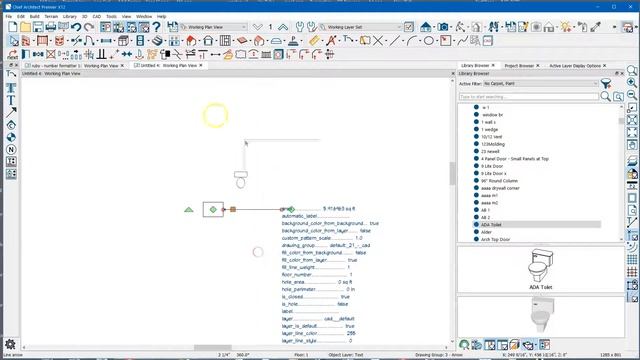Pick the eyedropper Material Painter tool
Viewport: 640px width, 360px height.
(x=596, y=27)
